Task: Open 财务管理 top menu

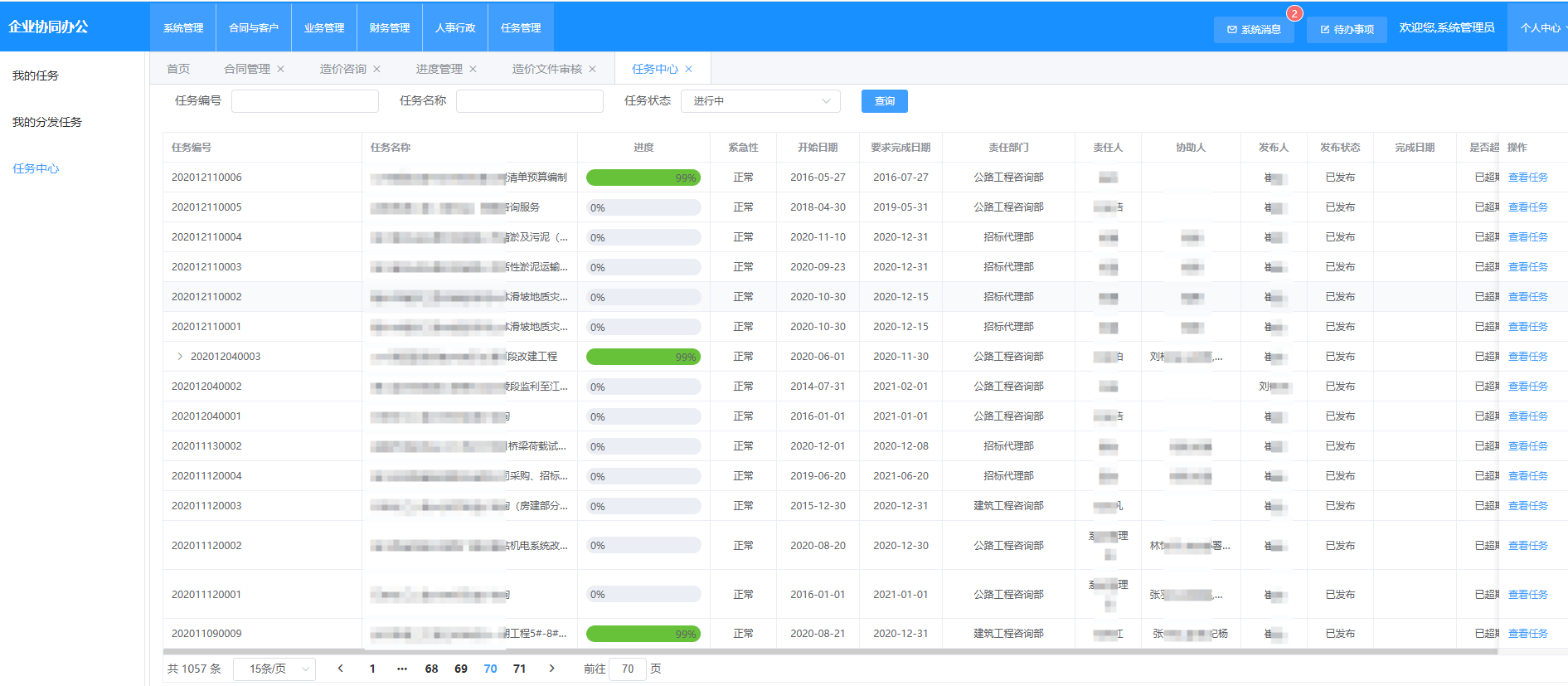Action: point(390,27)
